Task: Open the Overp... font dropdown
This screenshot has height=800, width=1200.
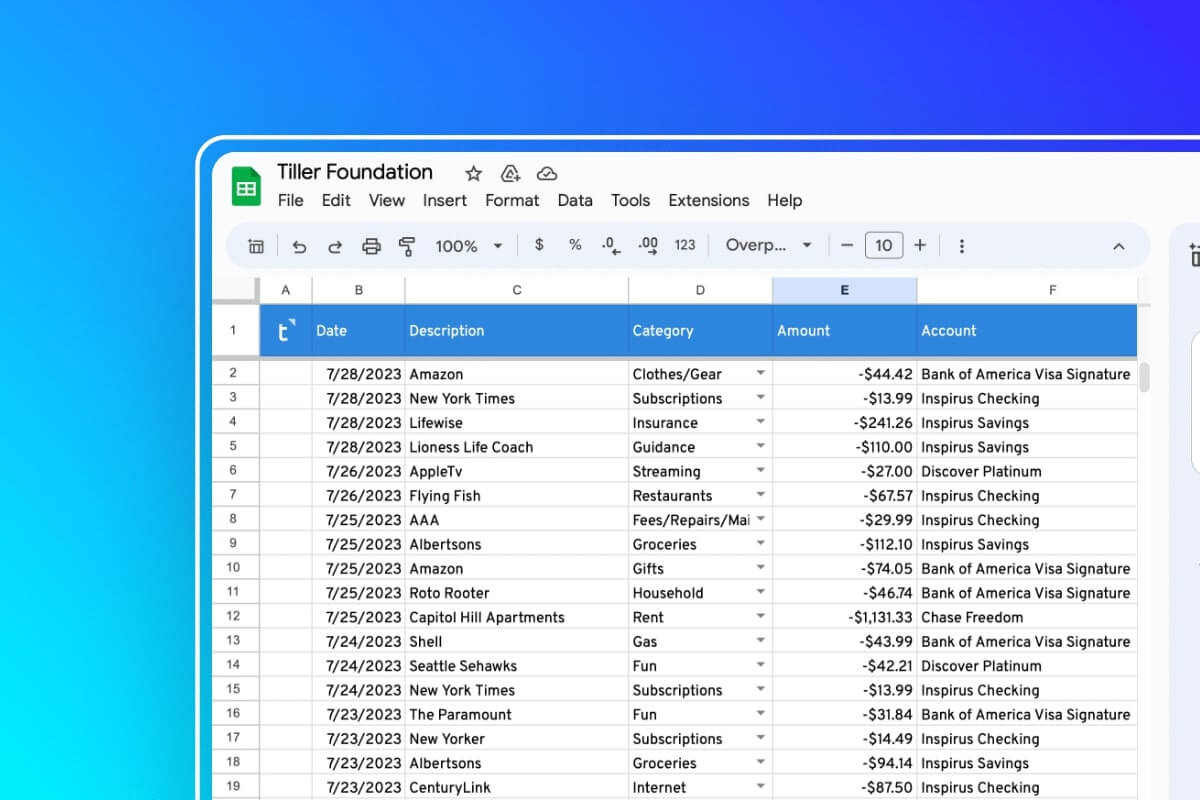Action: point(768,245)
